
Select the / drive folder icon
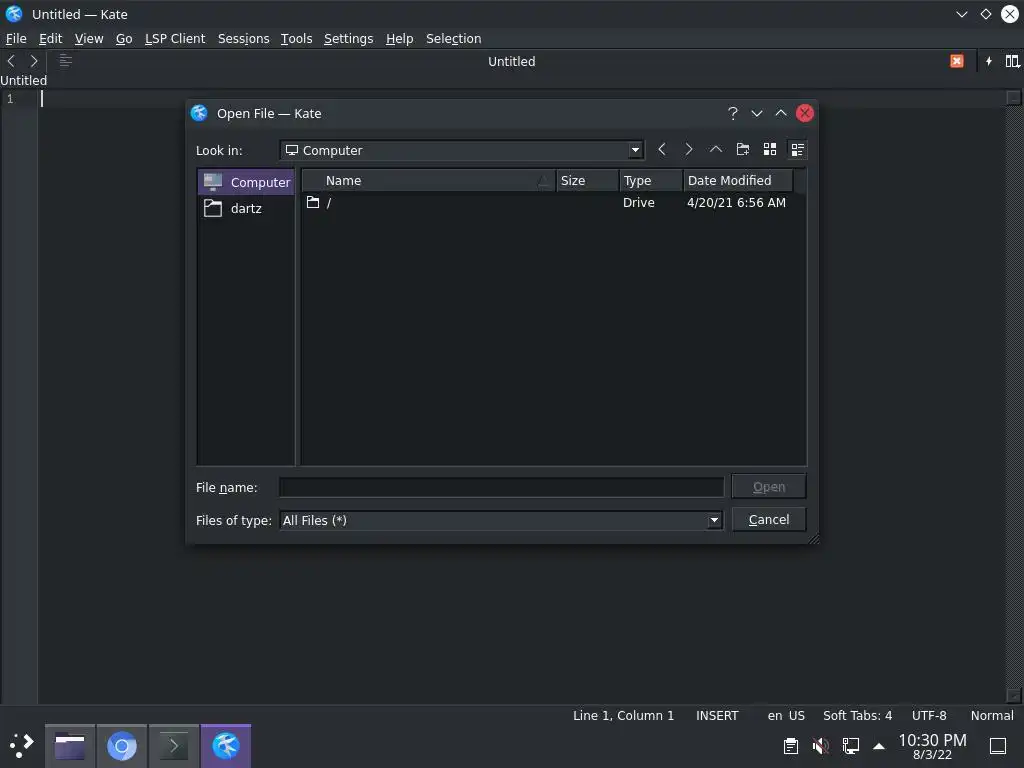[x=313, y=202]
